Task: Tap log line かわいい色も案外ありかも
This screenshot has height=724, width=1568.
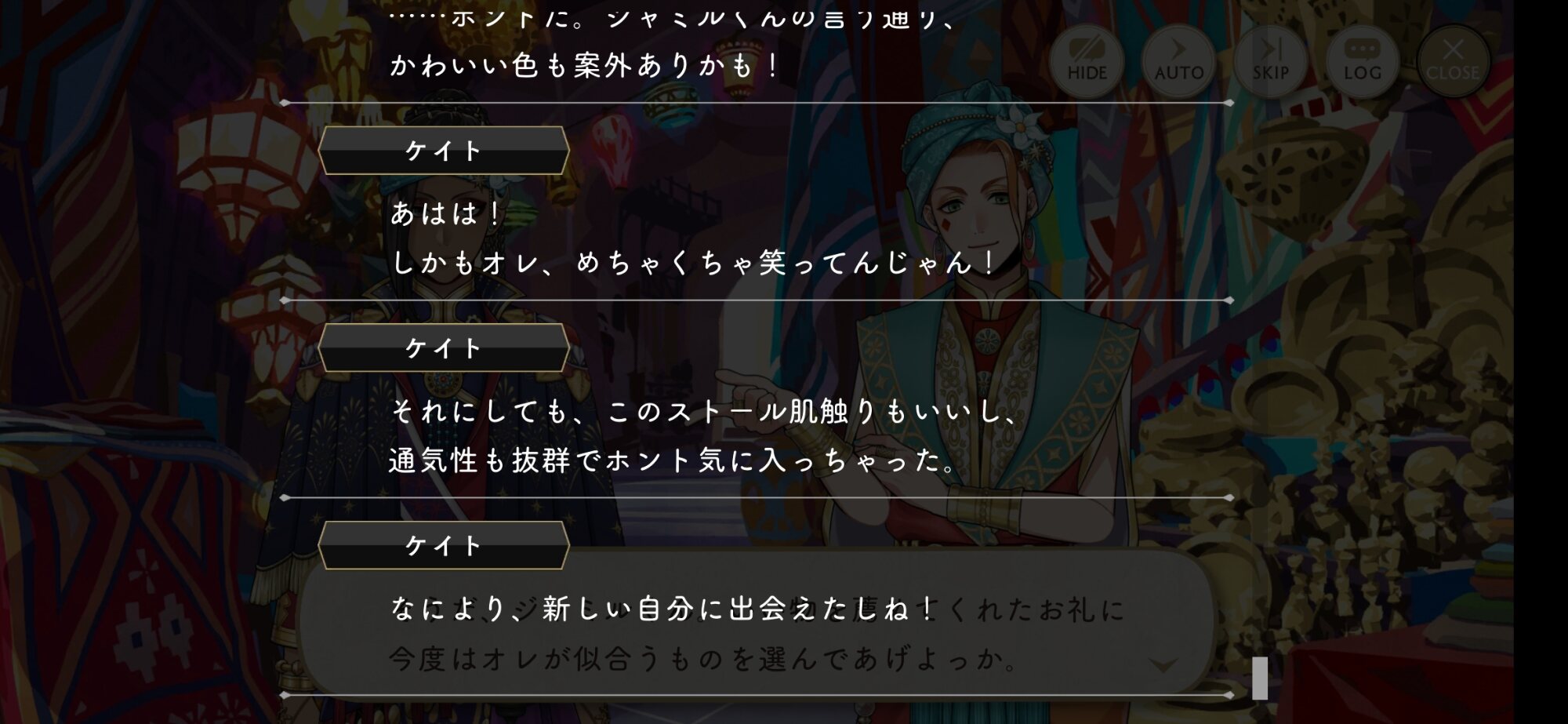Action: [x=585, y=66]
